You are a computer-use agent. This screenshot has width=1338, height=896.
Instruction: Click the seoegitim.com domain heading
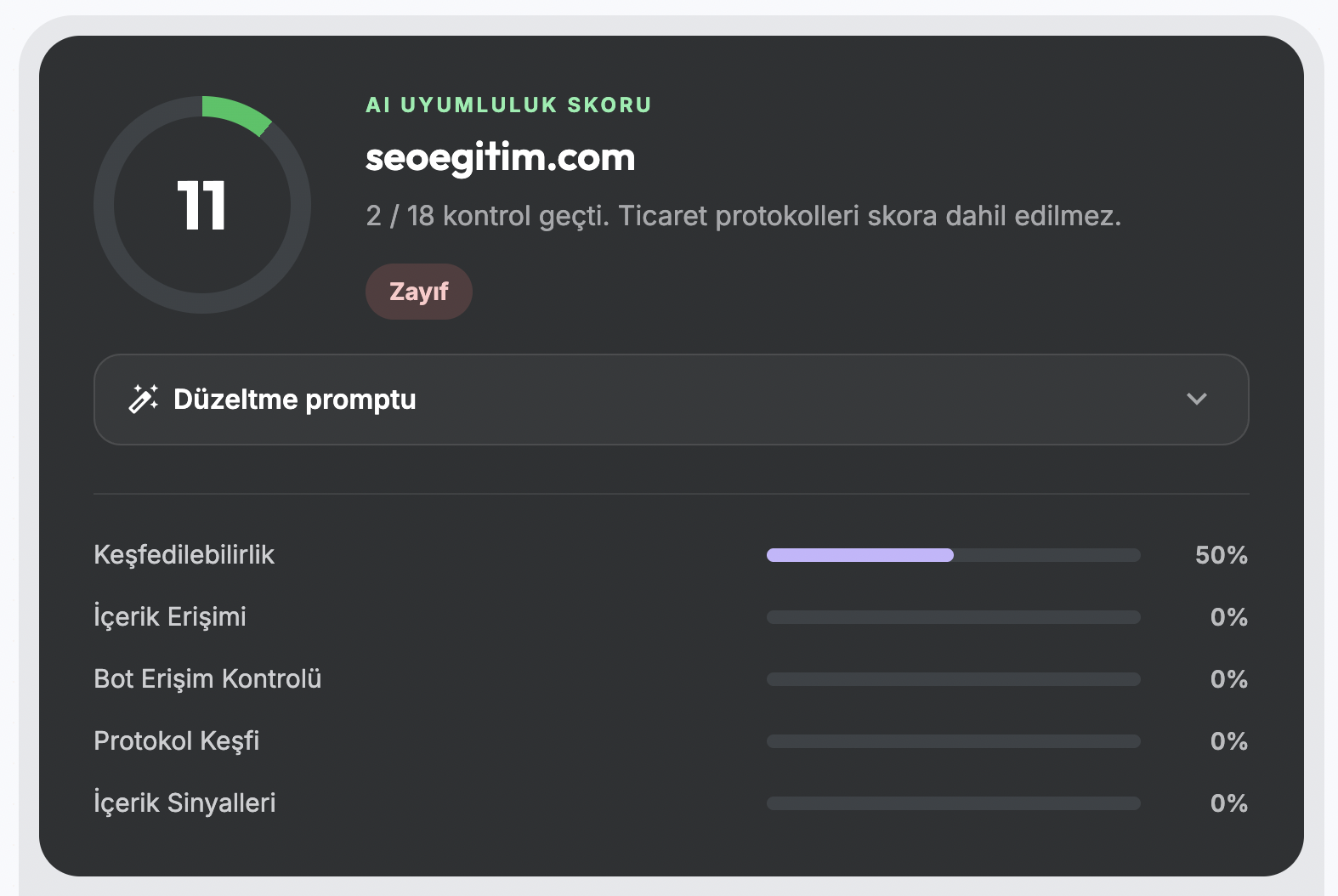pos(500,158)
